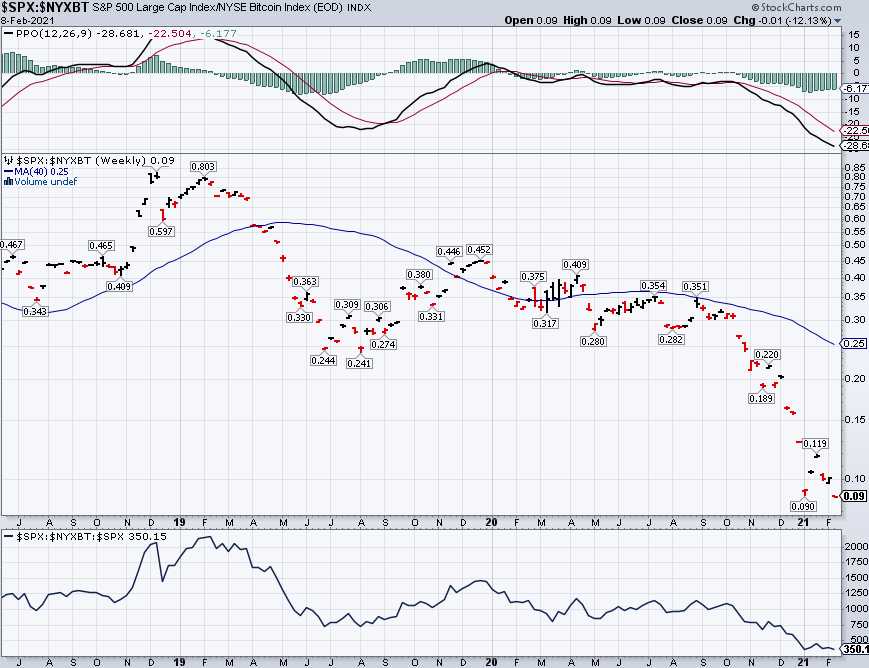The image size is (869, 668).
Task: Click the MA(40) blue line legend icon
Action: [x=8, y=171]
